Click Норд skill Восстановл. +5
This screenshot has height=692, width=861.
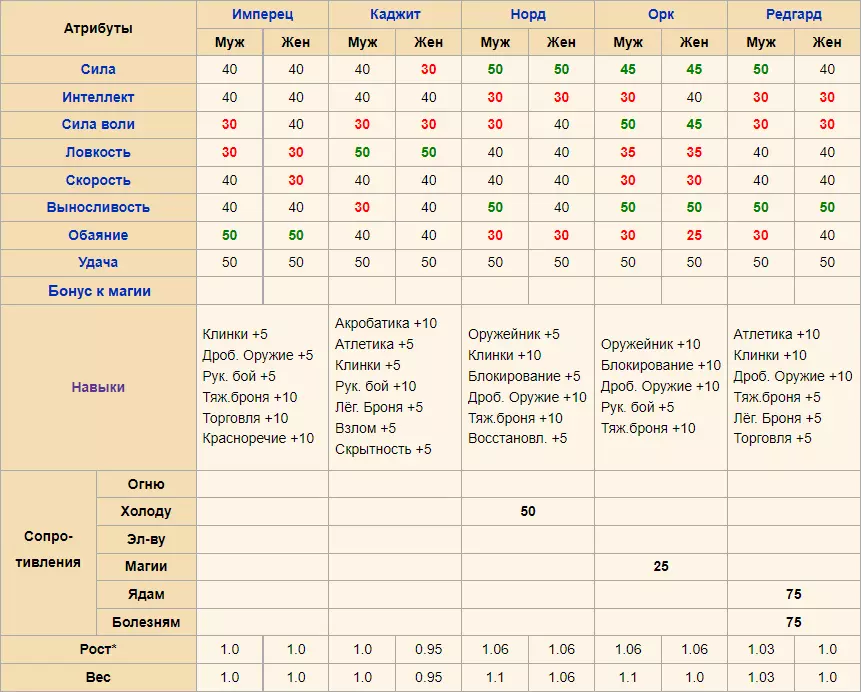517,438
